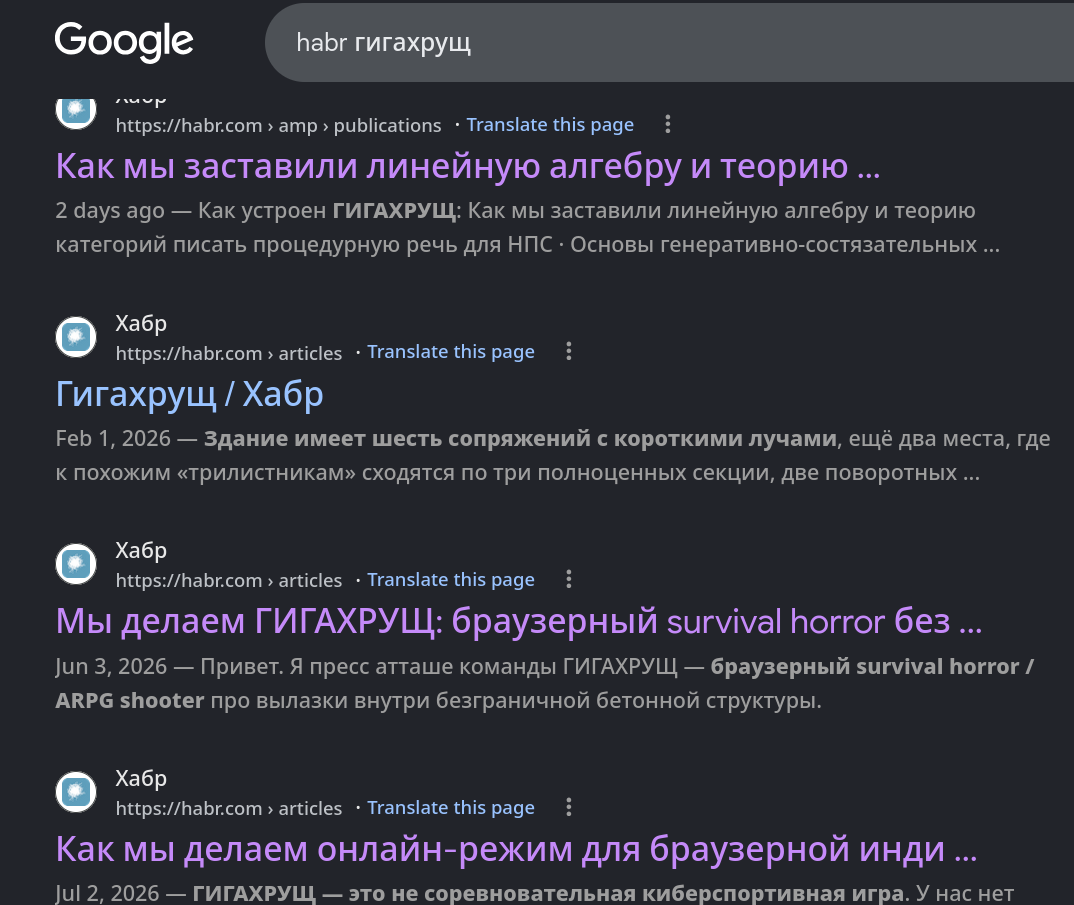Open more options for the amp publications result
This screenshot has width=1074, height=905.
pyautogui.click(x=668, y=124)
